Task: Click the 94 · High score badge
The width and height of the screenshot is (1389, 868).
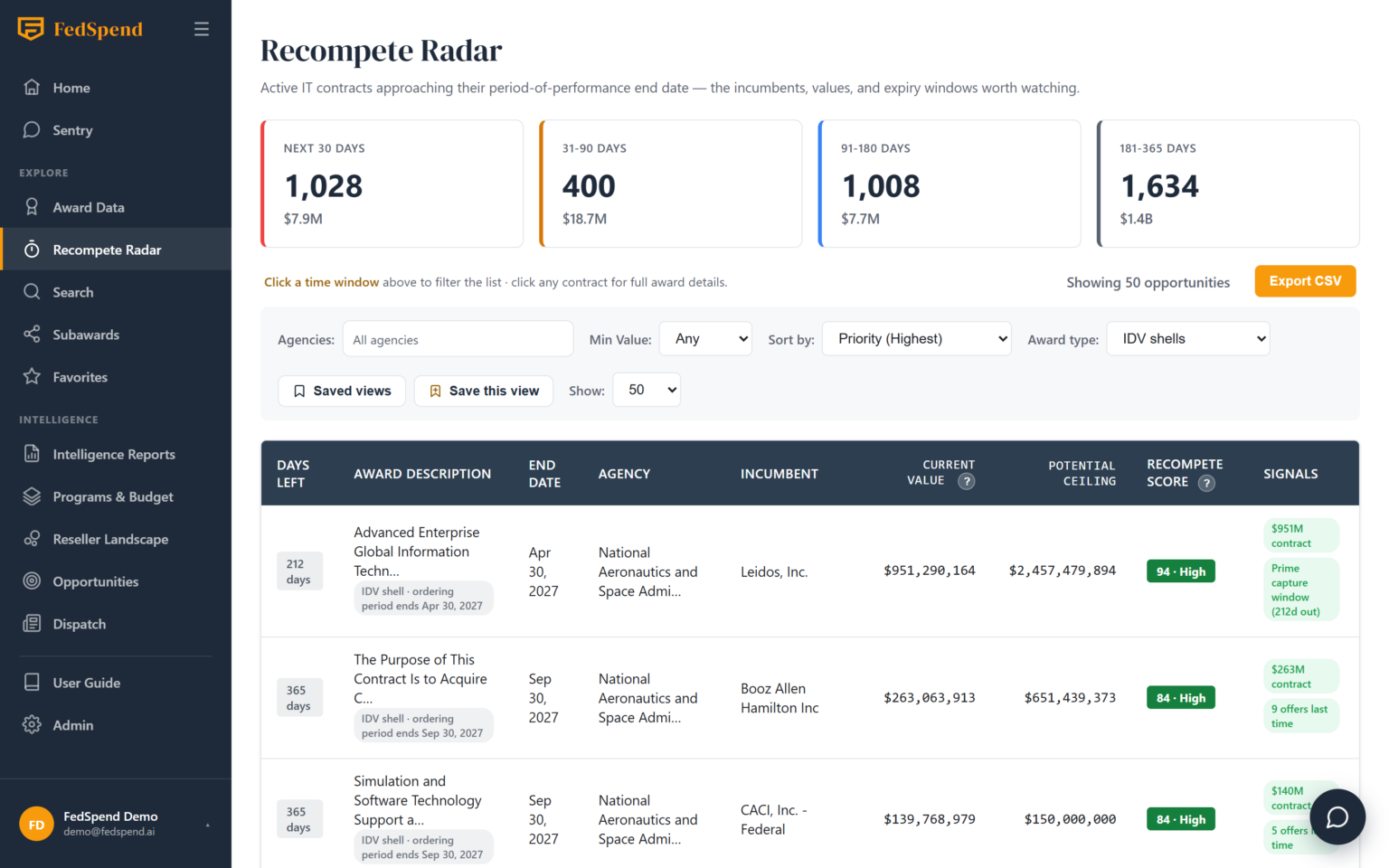Action: coord(1181,571)
